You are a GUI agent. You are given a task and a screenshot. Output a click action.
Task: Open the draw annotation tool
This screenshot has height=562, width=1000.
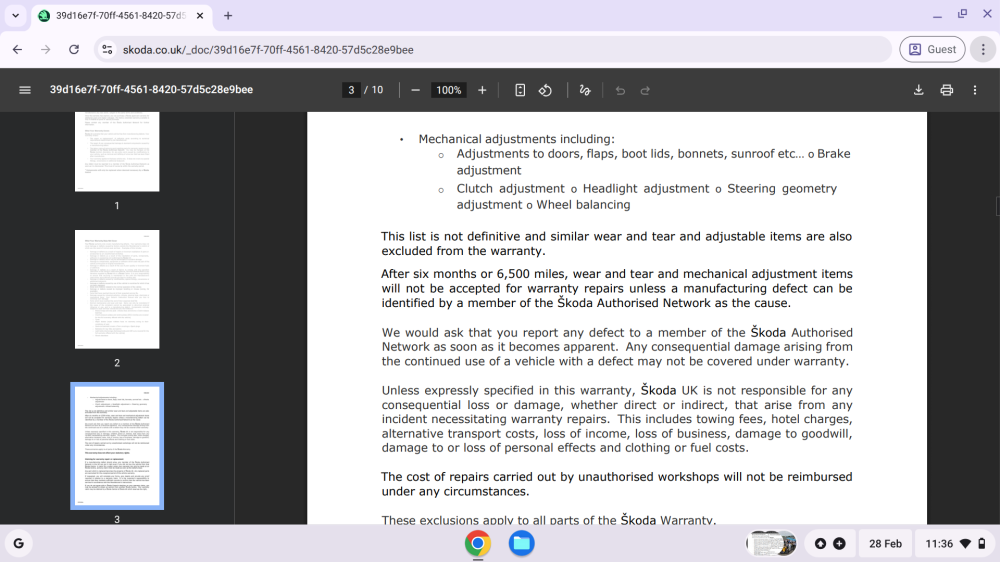[x=585, y=91]
